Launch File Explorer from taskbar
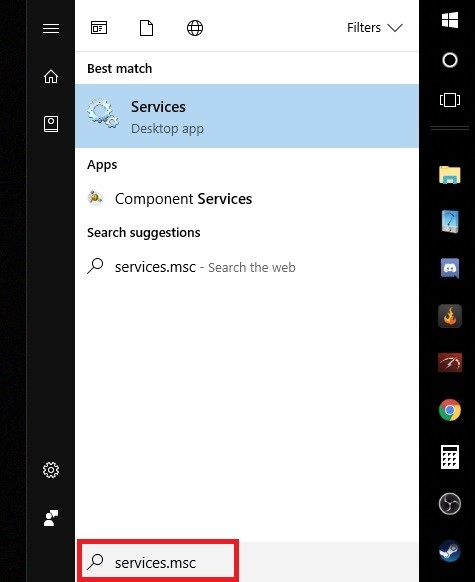Viewport: 475px width, 582px height. 450,175
